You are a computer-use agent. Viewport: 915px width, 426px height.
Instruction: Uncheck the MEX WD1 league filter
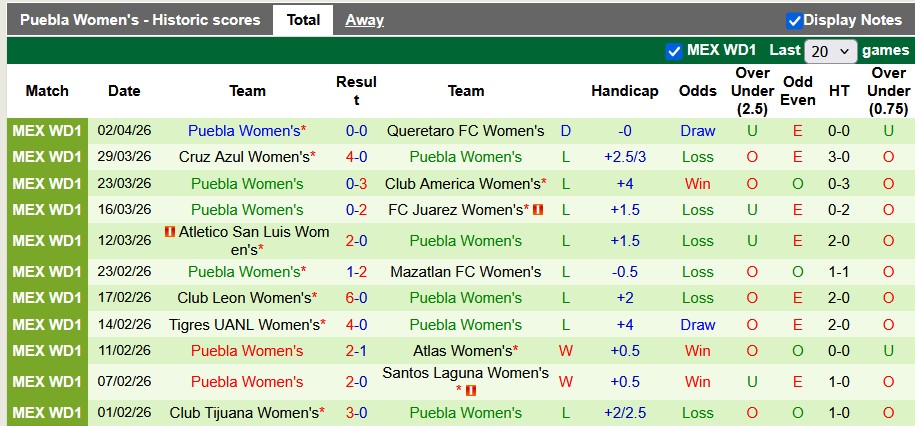point(674,51)
